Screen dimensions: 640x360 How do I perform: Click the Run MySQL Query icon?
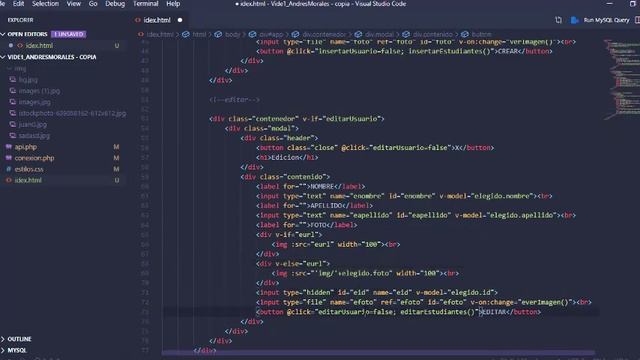click(574, 20)
